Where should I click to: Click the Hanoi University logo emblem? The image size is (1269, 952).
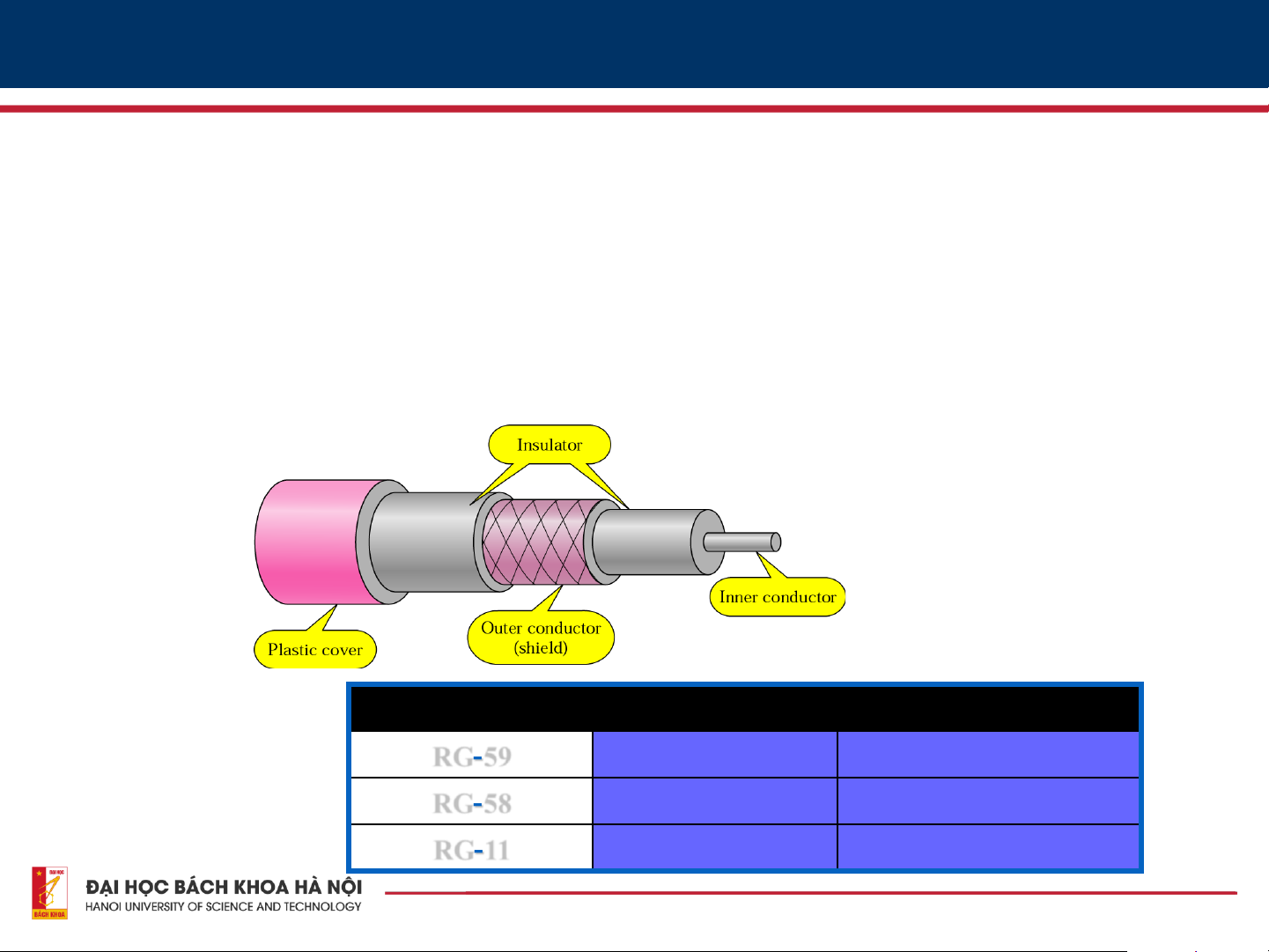(x=49, y=892)
